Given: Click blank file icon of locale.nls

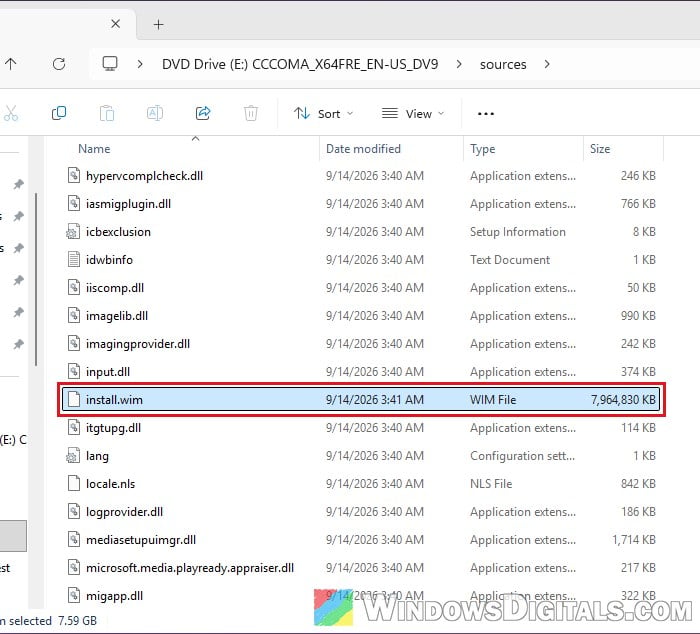Looking at the screenshot, I should click(74, 484).
